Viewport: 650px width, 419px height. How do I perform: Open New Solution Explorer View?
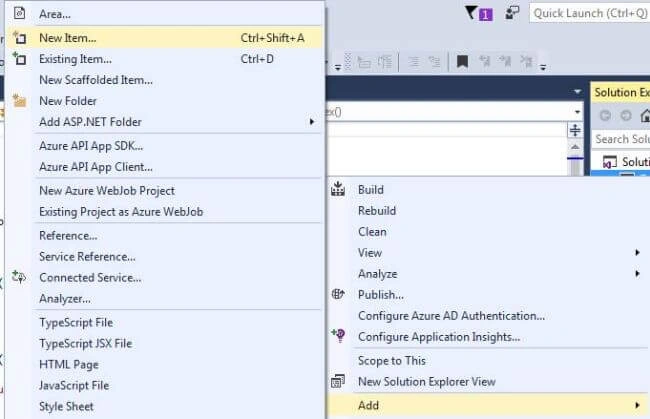488,382
